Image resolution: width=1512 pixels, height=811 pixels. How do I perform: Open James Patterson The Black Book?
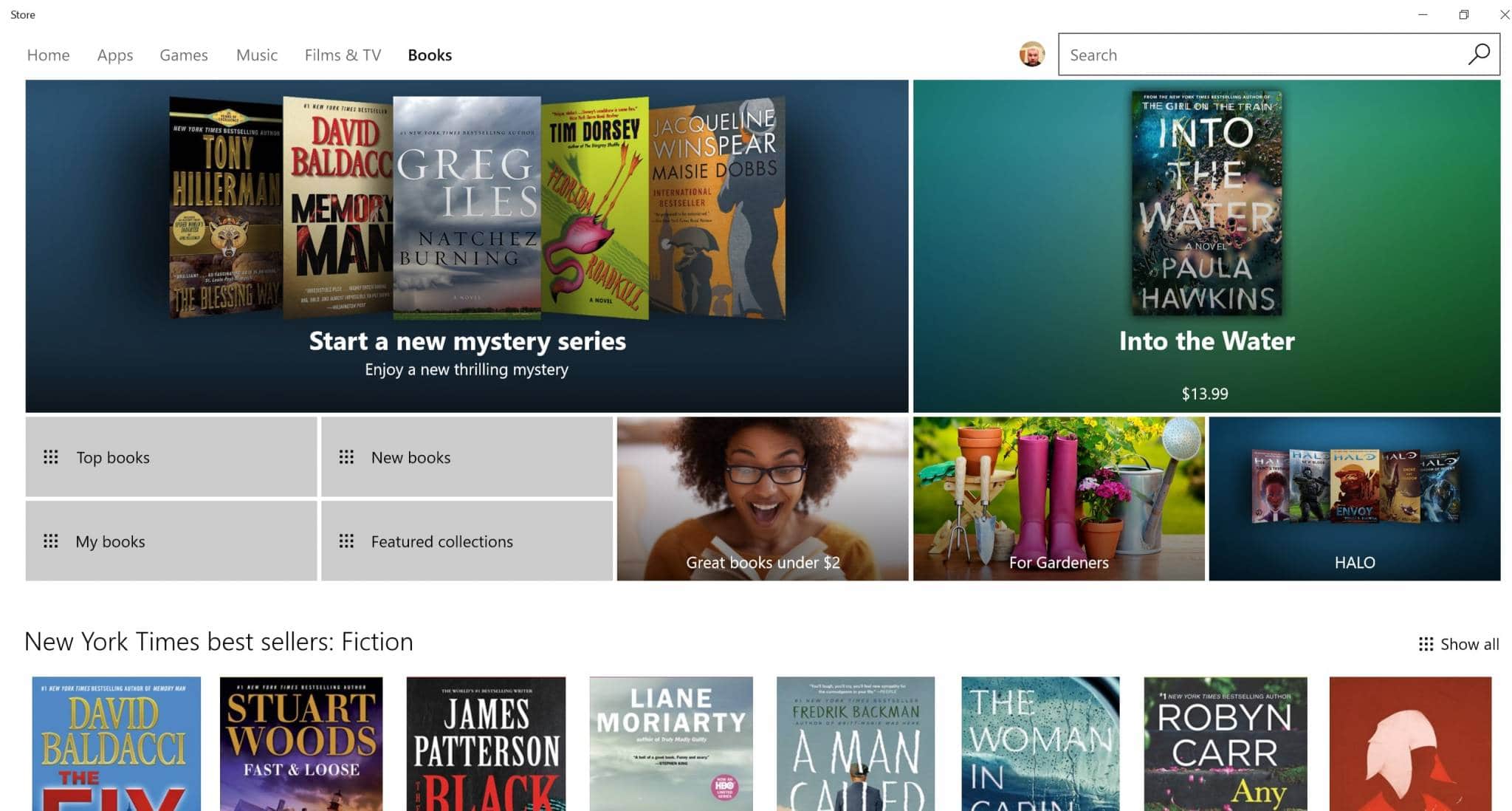pos(486,744)
